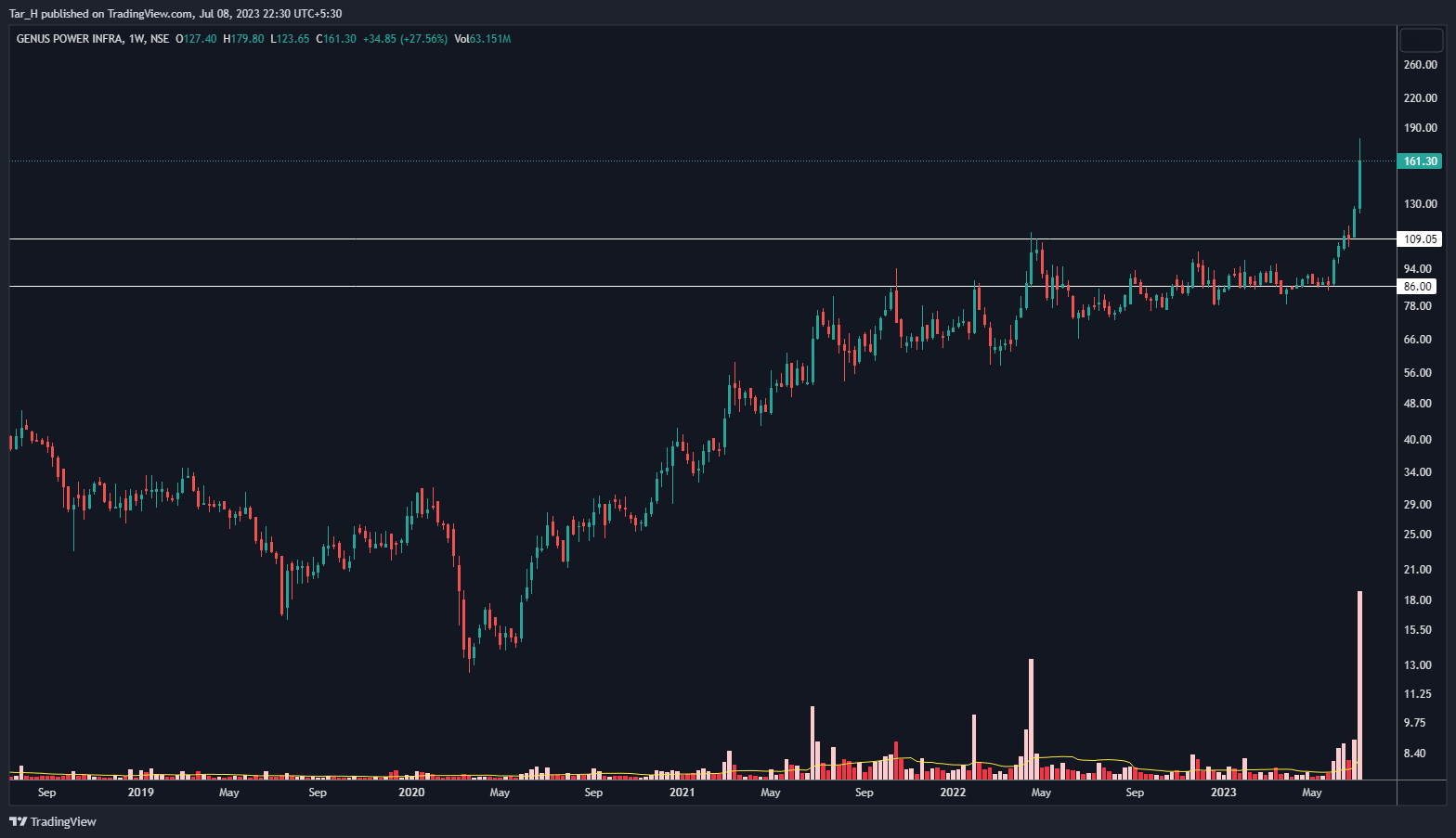
Task: Click the 25.00 price scale label
Action: (1418, 535)
